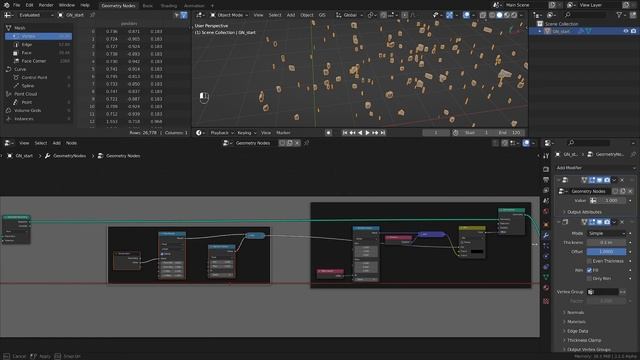Image resolution: width=640 pixels, height=360 pixels.
Task: Click the End frame field 120
Action: [x=509, y=133]
